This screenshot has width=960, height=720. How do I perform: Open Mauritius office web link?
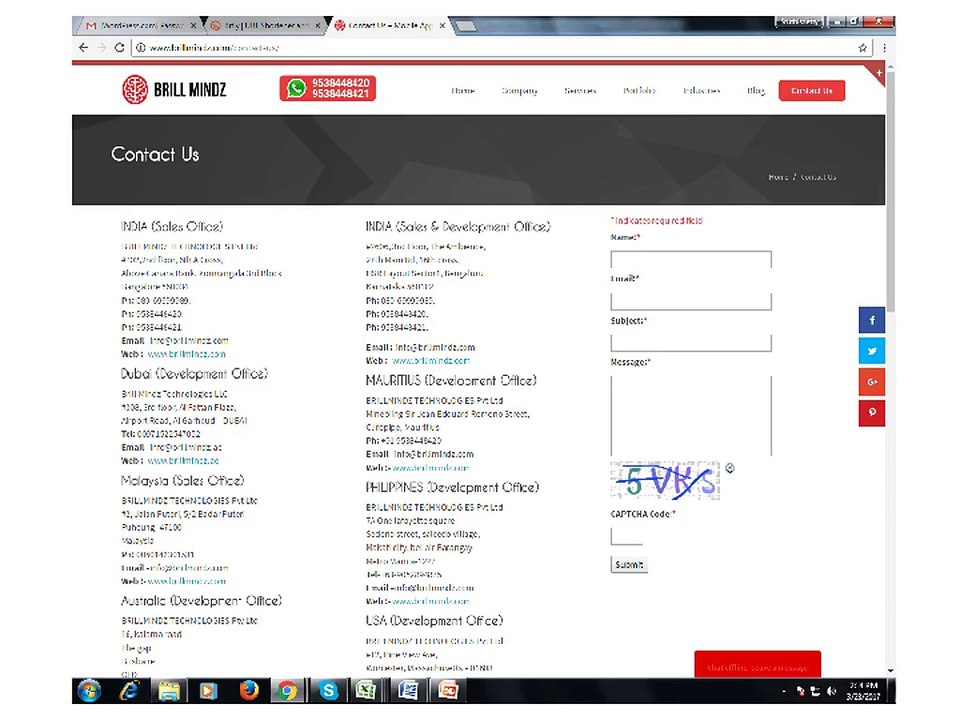(x=430, y=468)
